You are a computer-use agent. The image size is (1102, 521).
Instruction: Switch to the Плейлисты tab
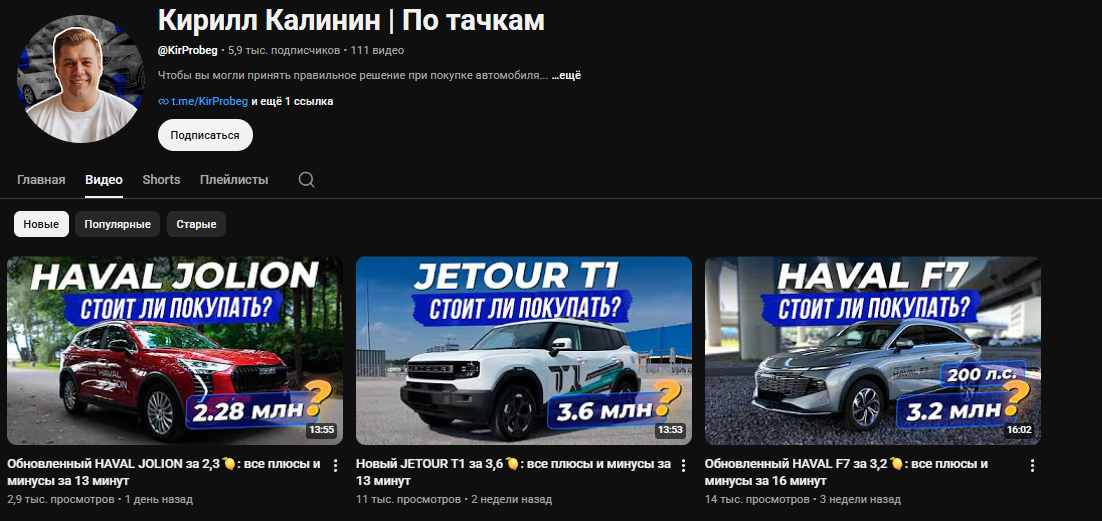(x=234, y=180)
